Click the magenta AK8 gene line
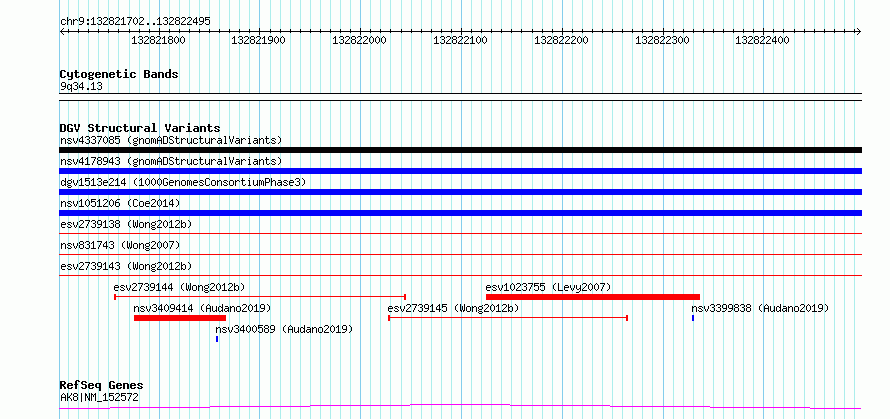 click(460, 407)
